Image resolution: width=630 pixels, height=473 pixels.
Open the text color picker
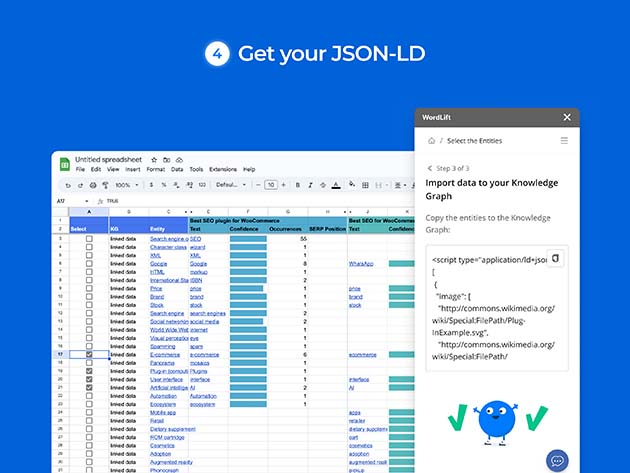pyautogui.click(x=336, y=185)
